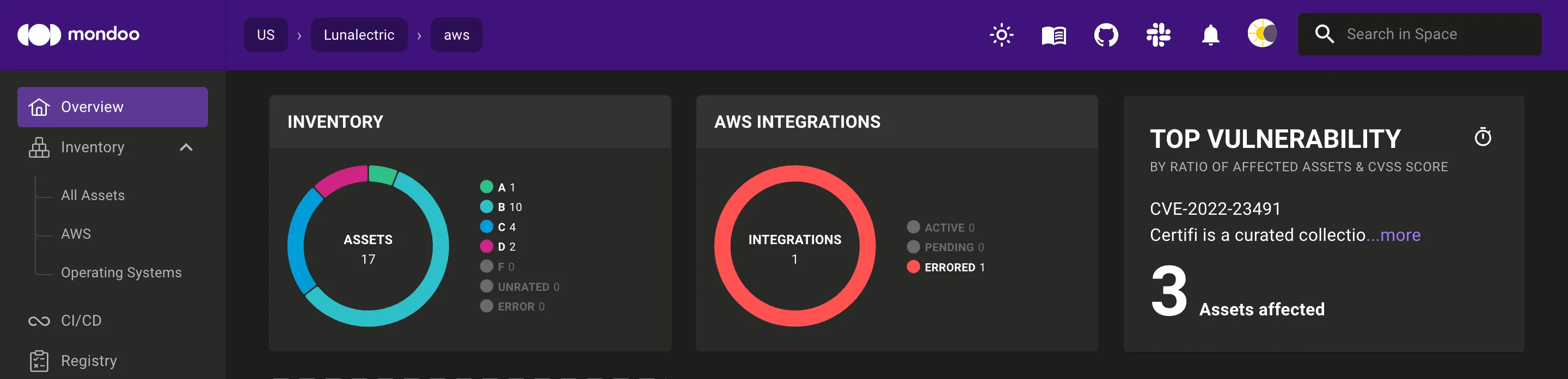The height and width of the screenshot is (379, 1568).
Task: Click the ...more link for CVE description
Action: (1393, 235)
